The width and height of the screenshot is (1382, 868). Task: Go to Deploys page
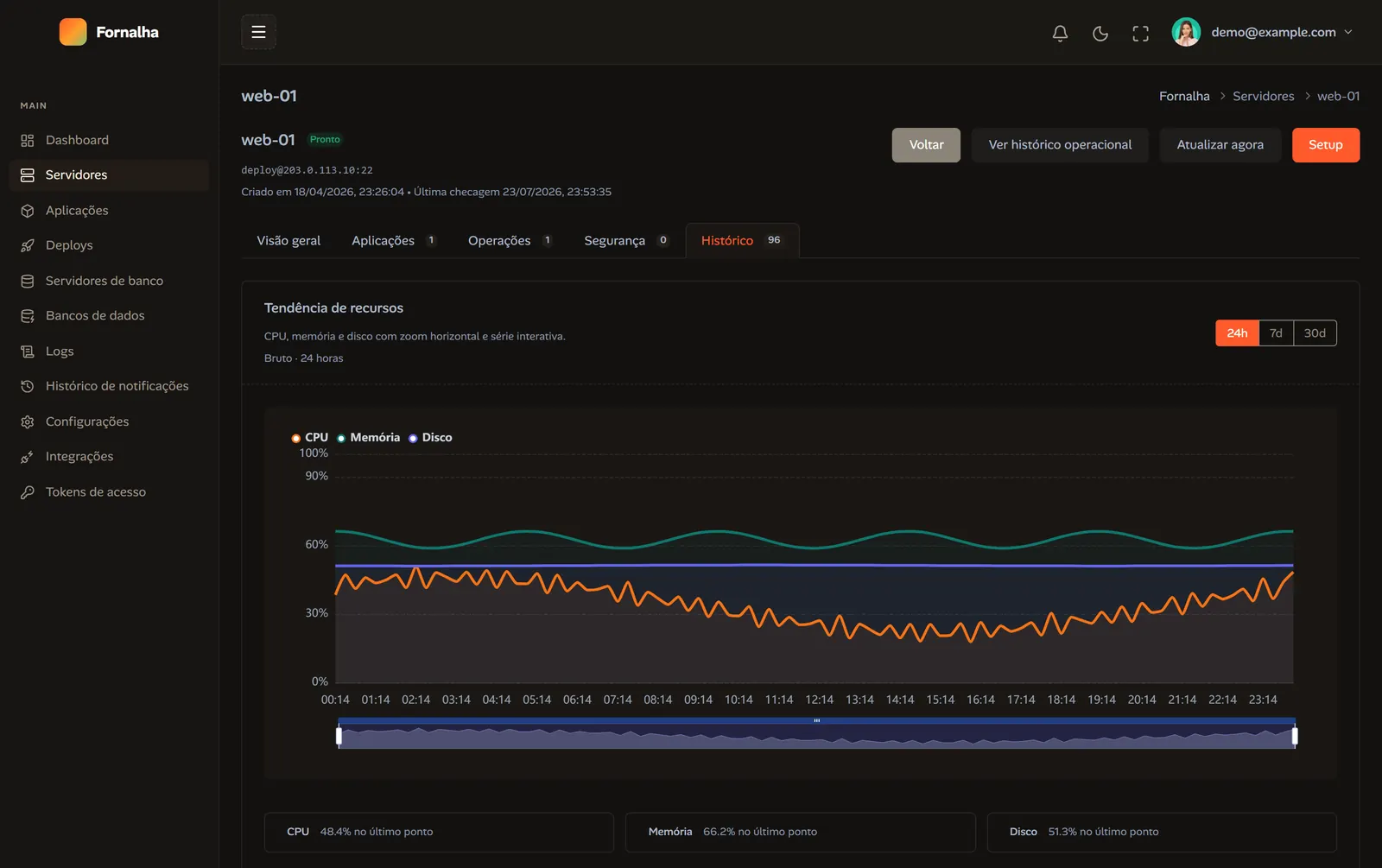(x=109, y=245)
